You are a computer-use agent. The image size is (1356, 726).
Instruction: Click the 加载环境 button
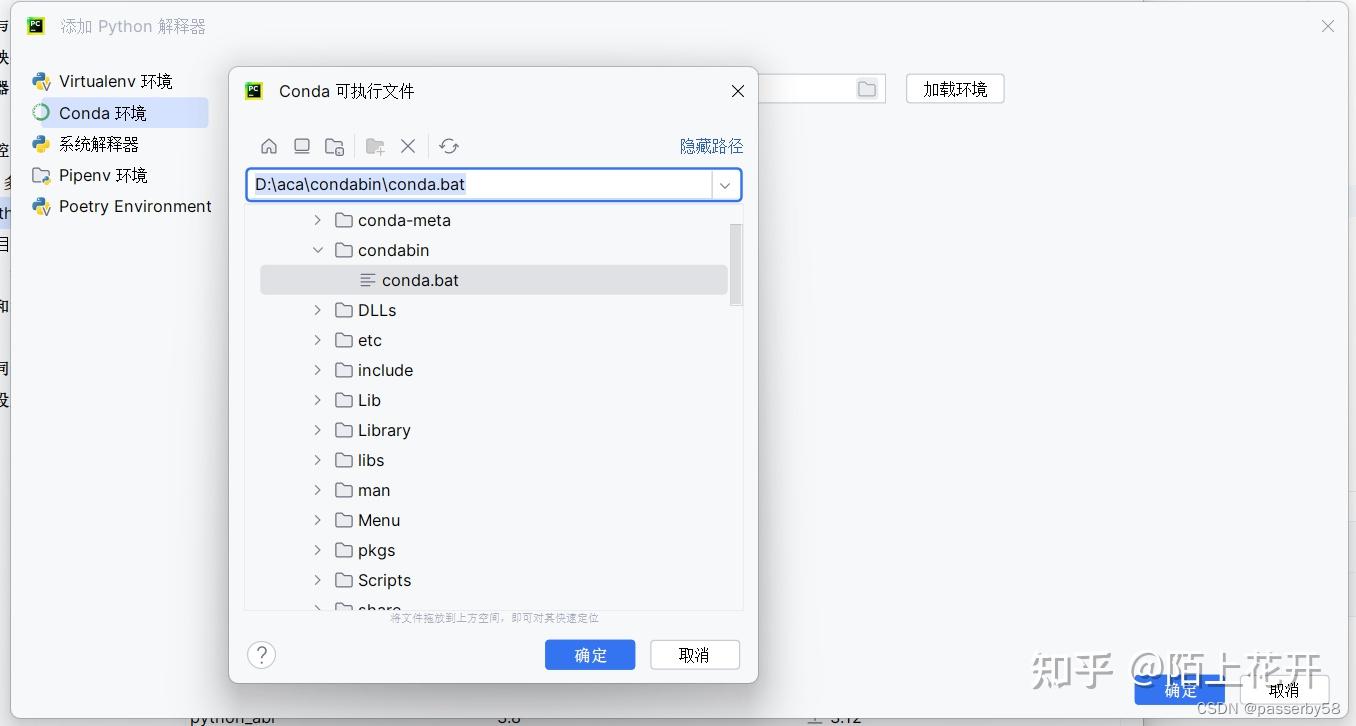pos(954,88)
